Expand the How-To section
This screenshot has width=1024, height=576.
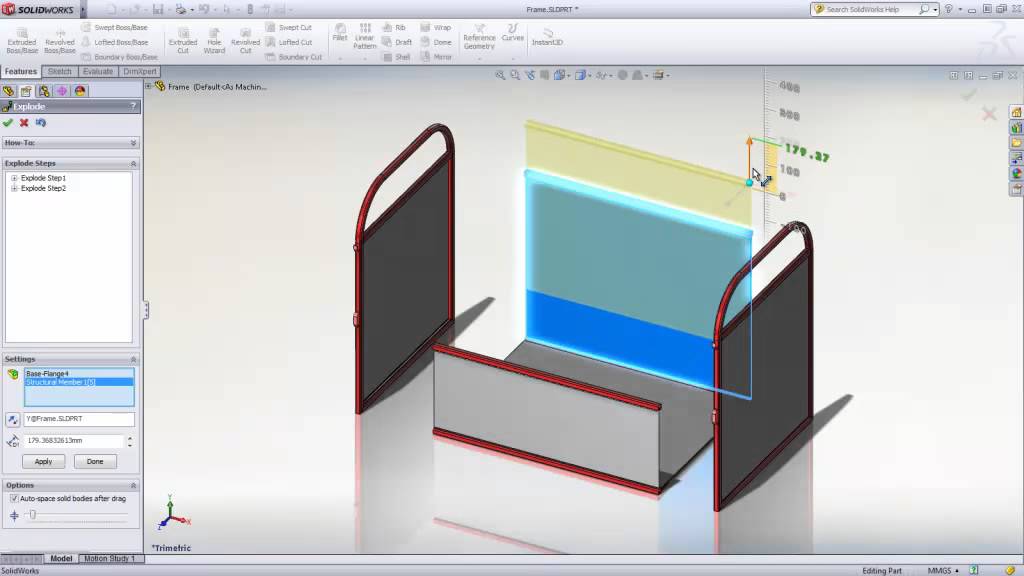(x=133, y=143)
